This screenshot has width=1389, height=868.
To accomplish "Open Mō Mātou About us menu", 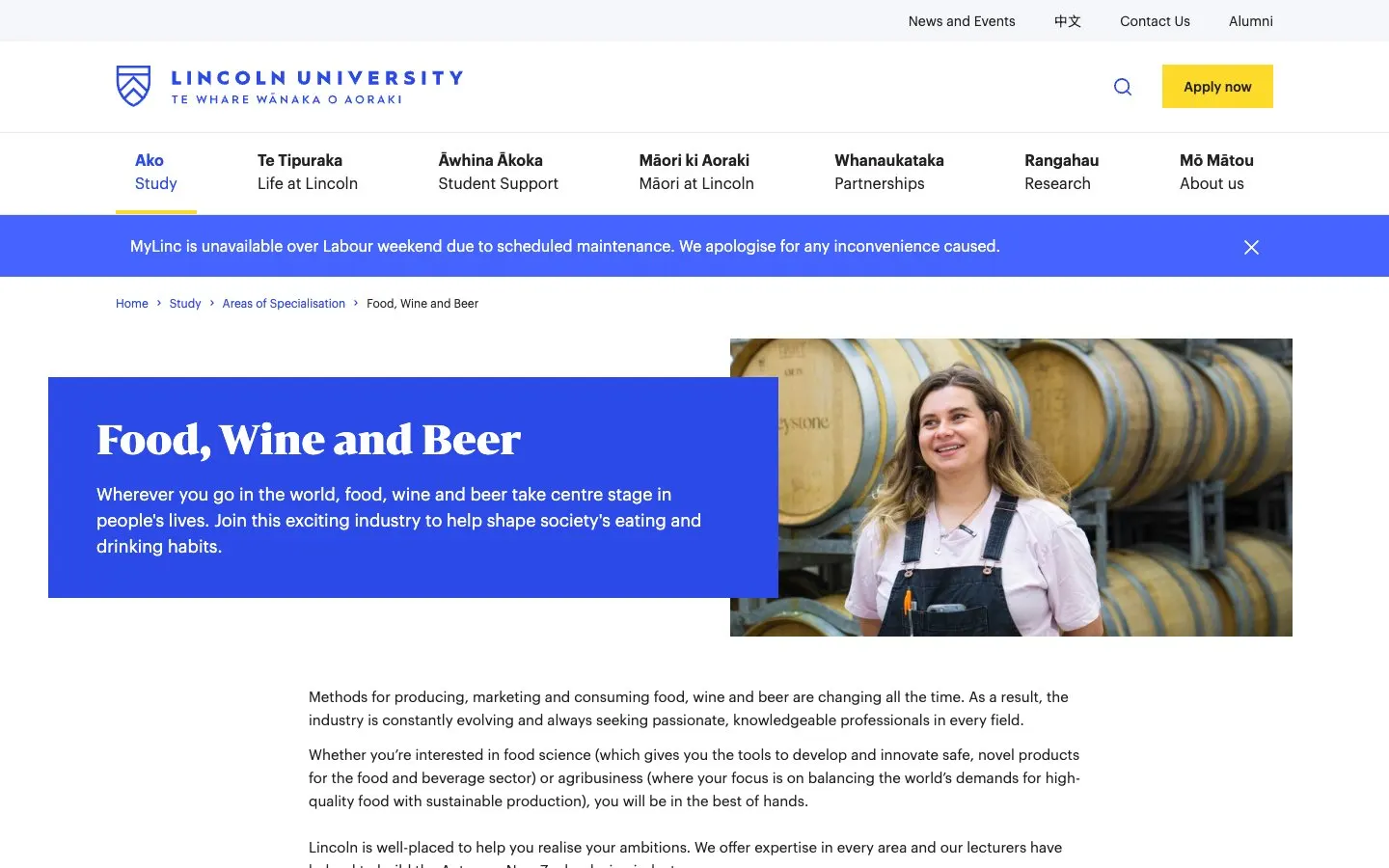I will (1216, 172).
